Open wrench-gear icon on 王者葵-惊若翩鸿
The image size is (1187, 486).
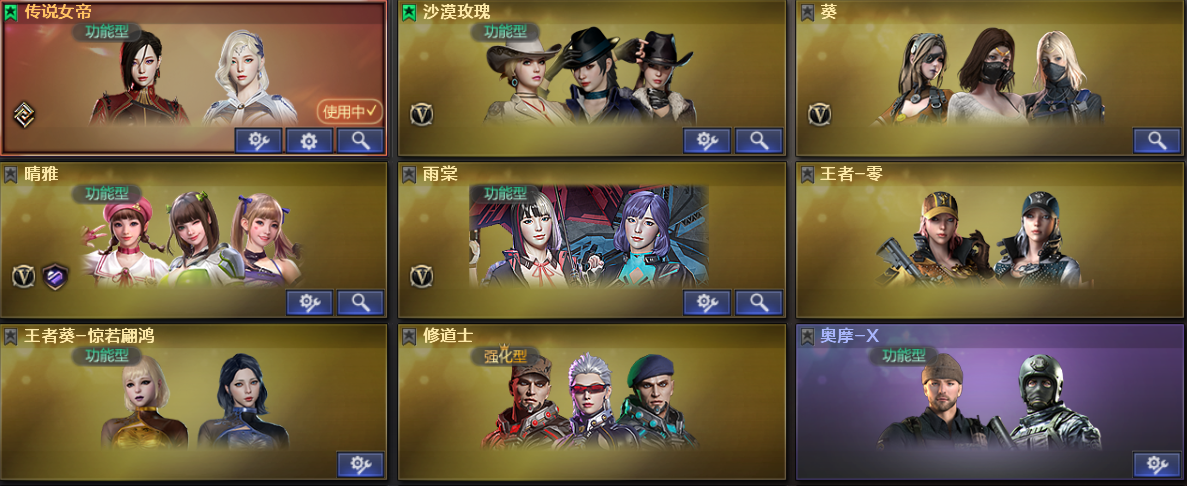coord(360,465)
